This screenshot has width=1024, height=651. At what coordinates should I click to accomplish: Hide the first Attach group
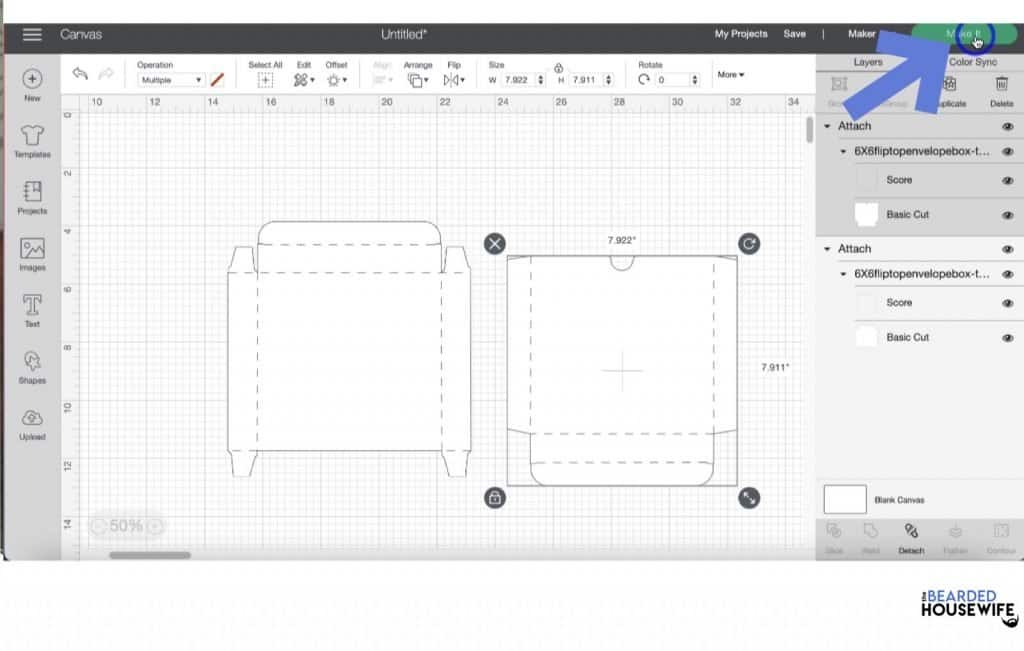(1007, 127)
